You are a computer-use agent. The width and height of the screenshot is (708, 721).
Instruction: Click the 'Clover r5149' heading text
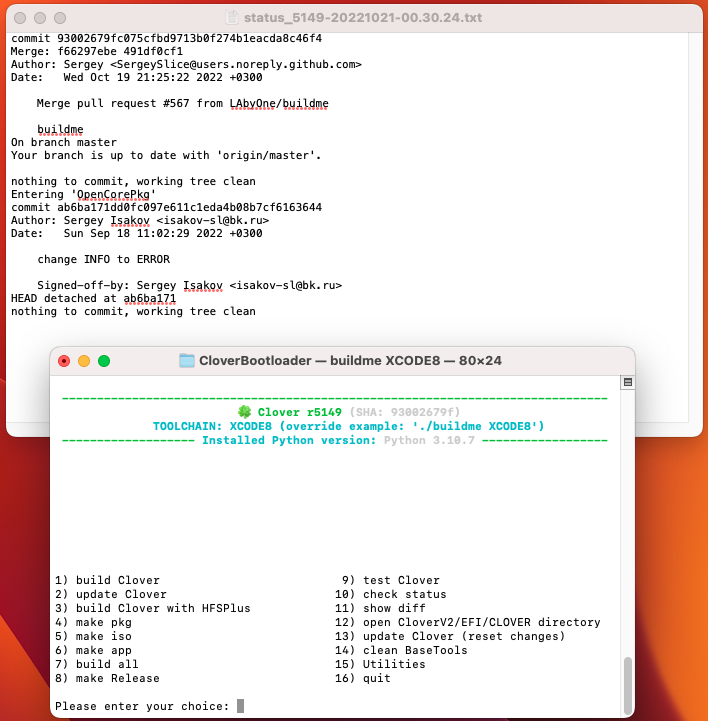pos(299,412)
